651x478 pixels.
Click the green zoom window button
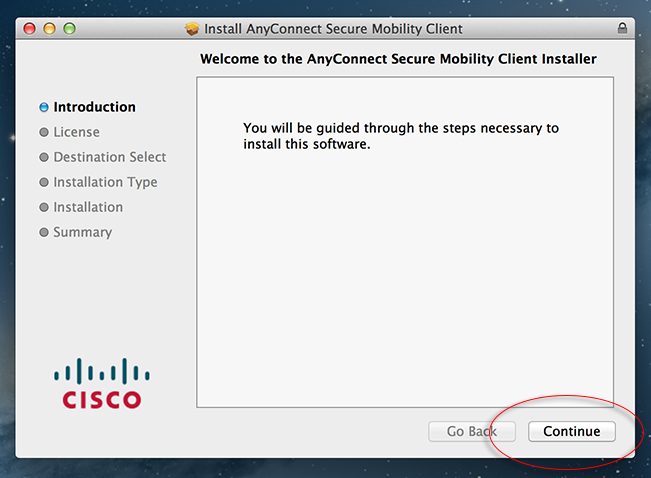pyautogui.click(x=69, y=29)
